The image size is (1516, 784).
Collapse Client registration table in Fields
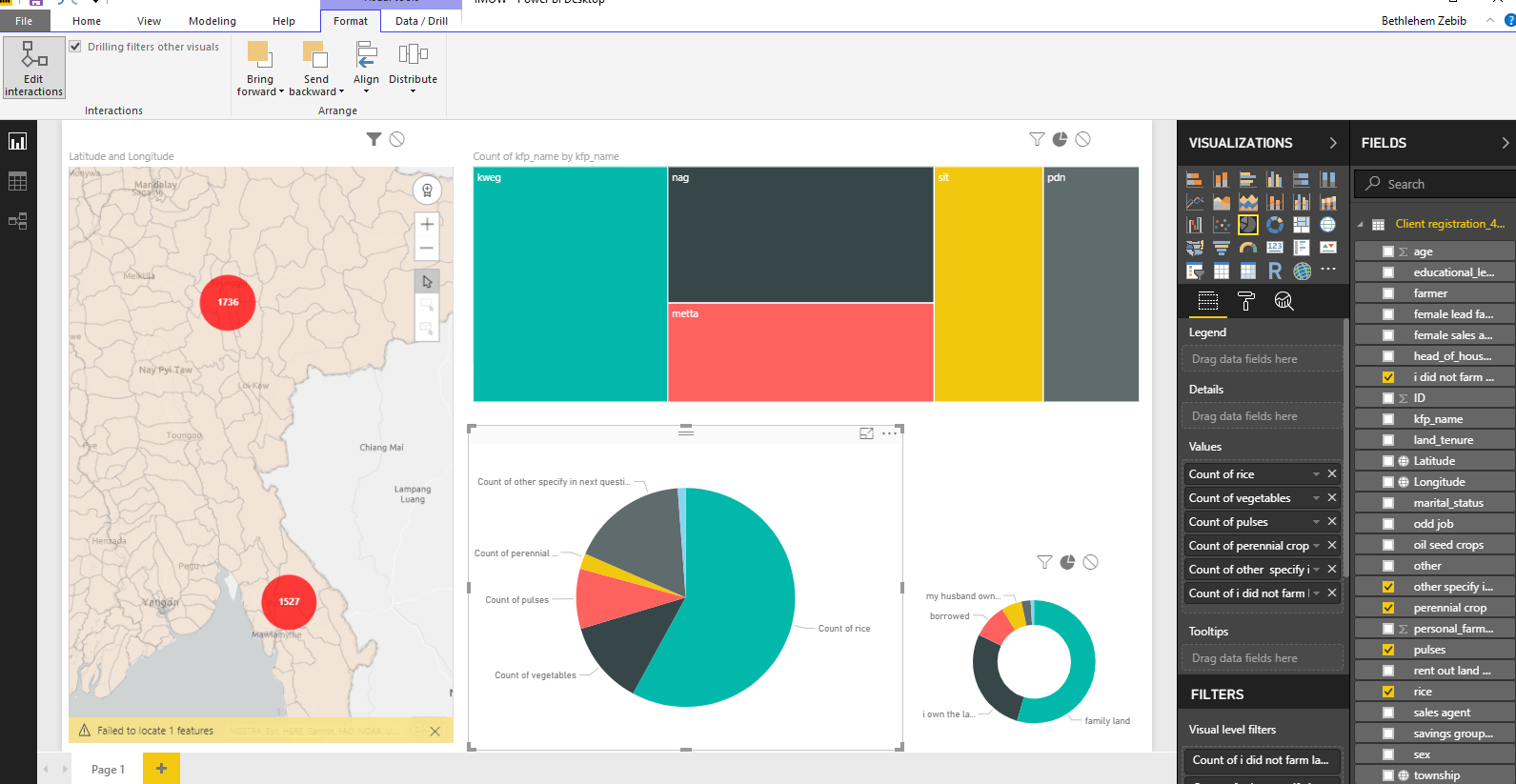[1360, 225]
